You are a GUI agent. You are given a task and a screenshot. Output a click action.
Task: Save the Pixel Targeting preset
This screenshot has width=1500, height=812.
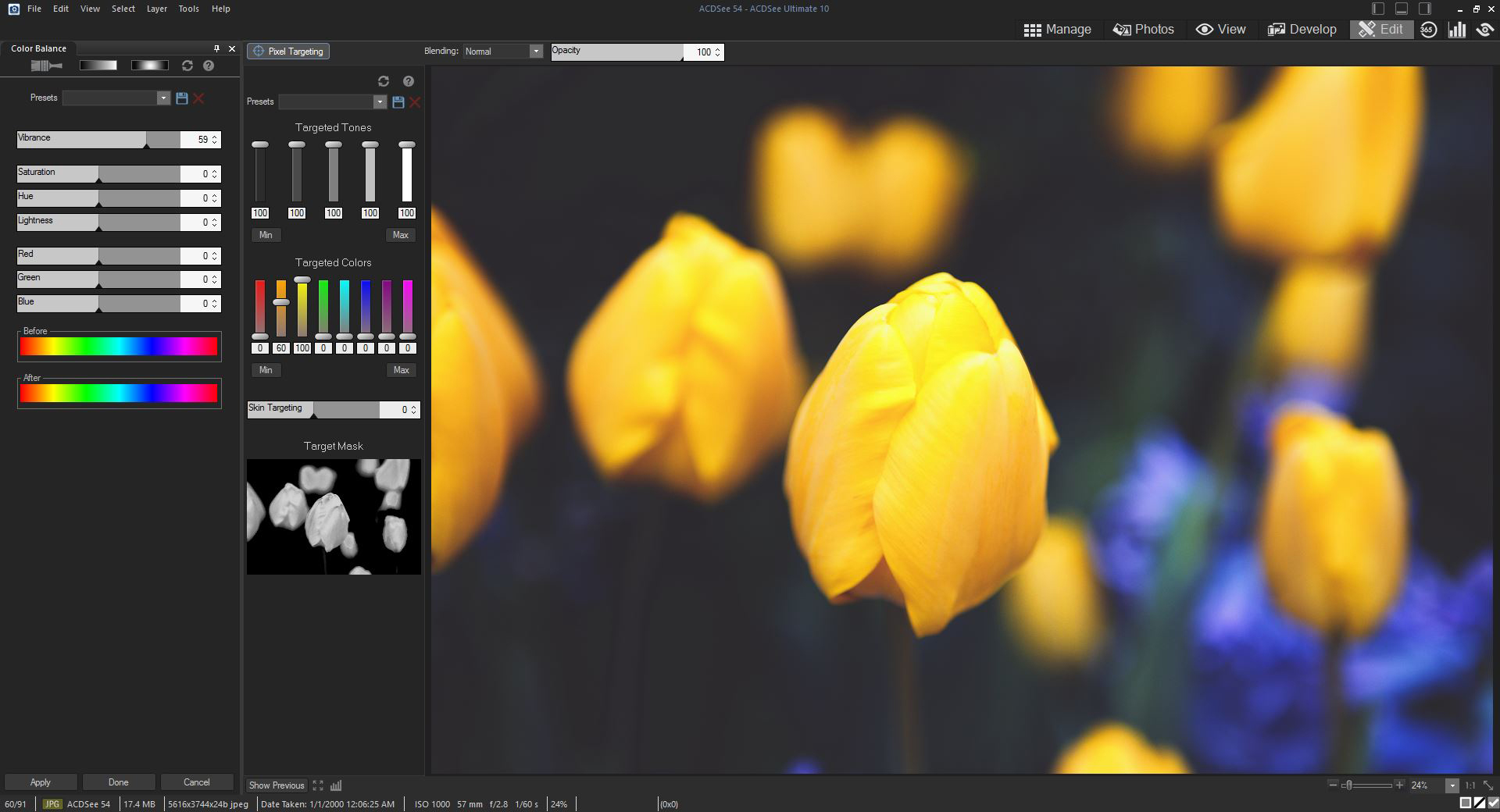tap(398, 102)
